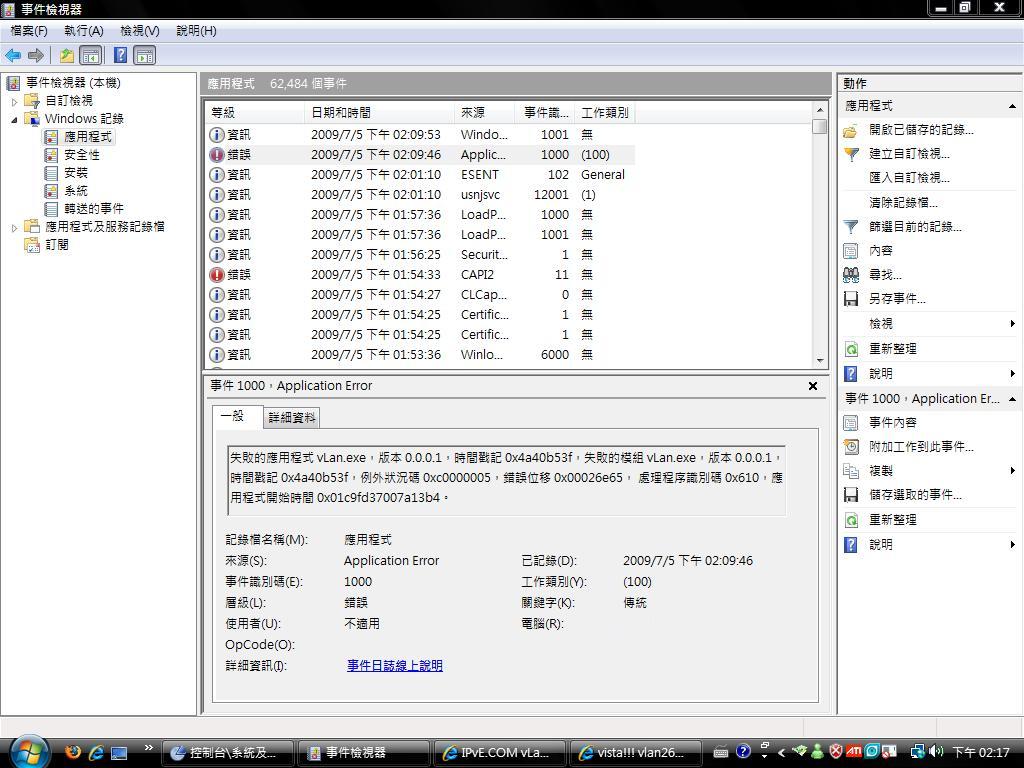Click 開啟已儲存的記錄 in the actions pane
The height and width of the screenshot is (768, 1024).
click(x=920, y=130)
